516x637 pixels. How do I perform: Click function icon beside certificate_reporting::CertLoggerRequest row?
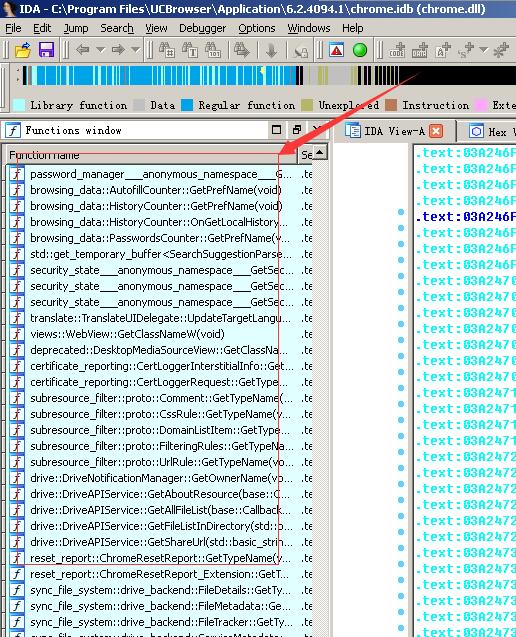pyautogui.click(x=17, y=382)
